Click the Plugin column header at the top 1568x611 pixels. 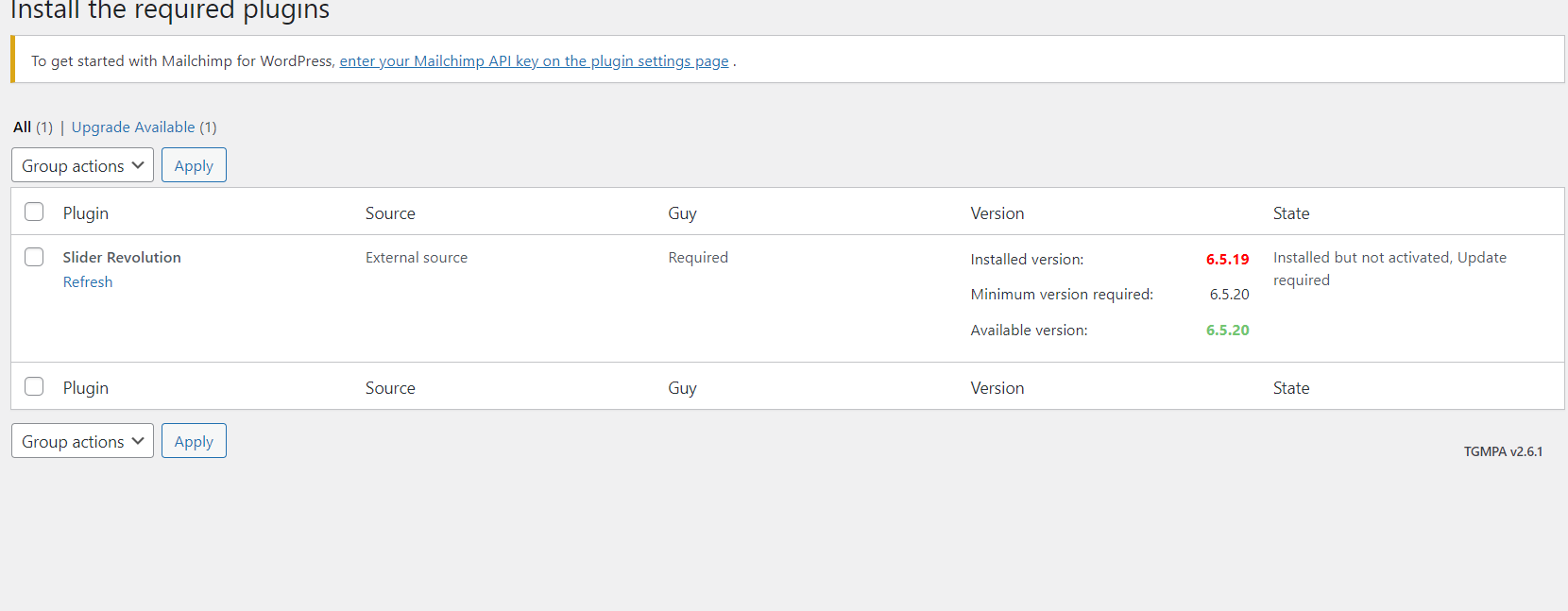(86, 213)
